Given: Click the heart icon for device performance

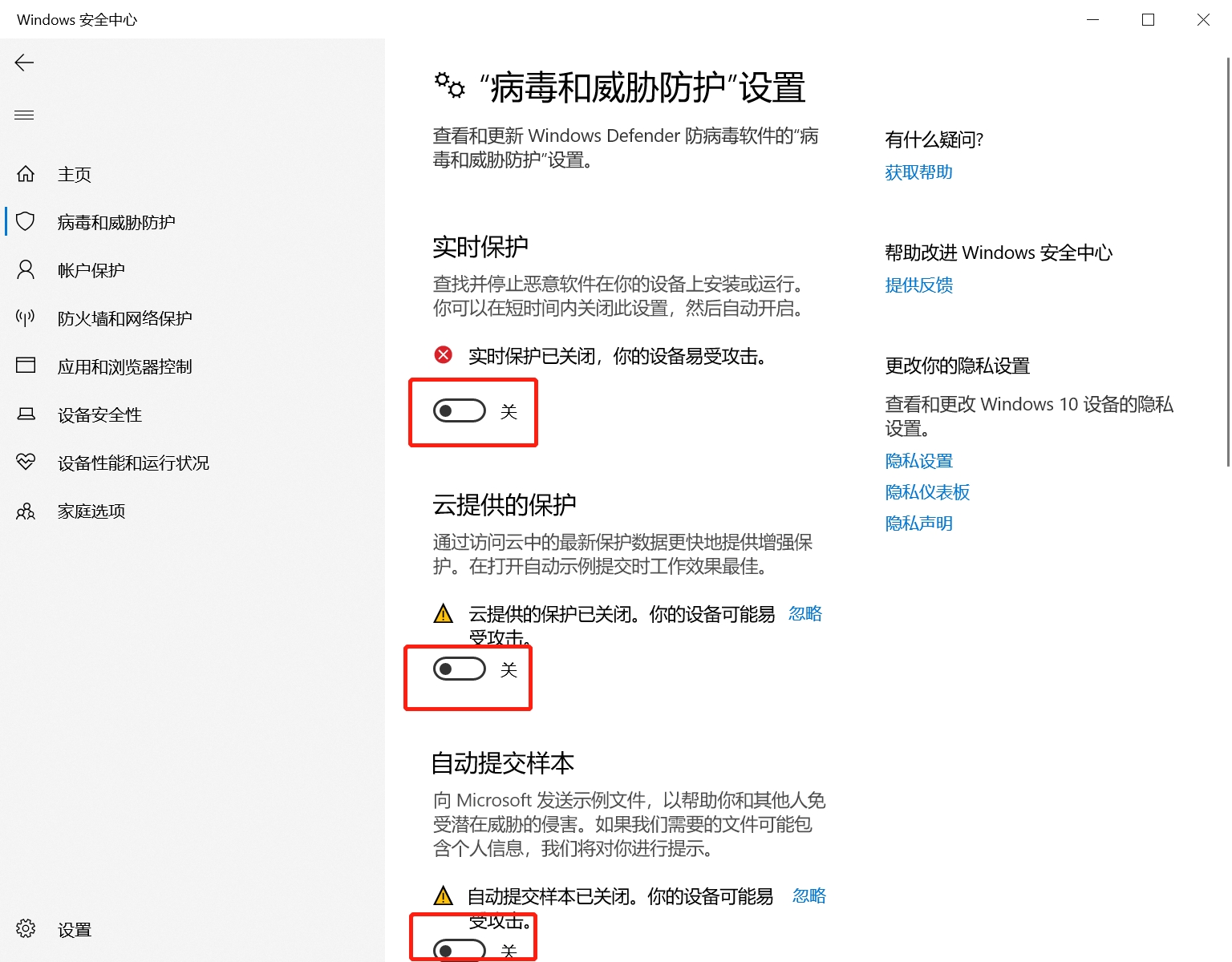Looking at the screenshot, I should tap(26, 462).
